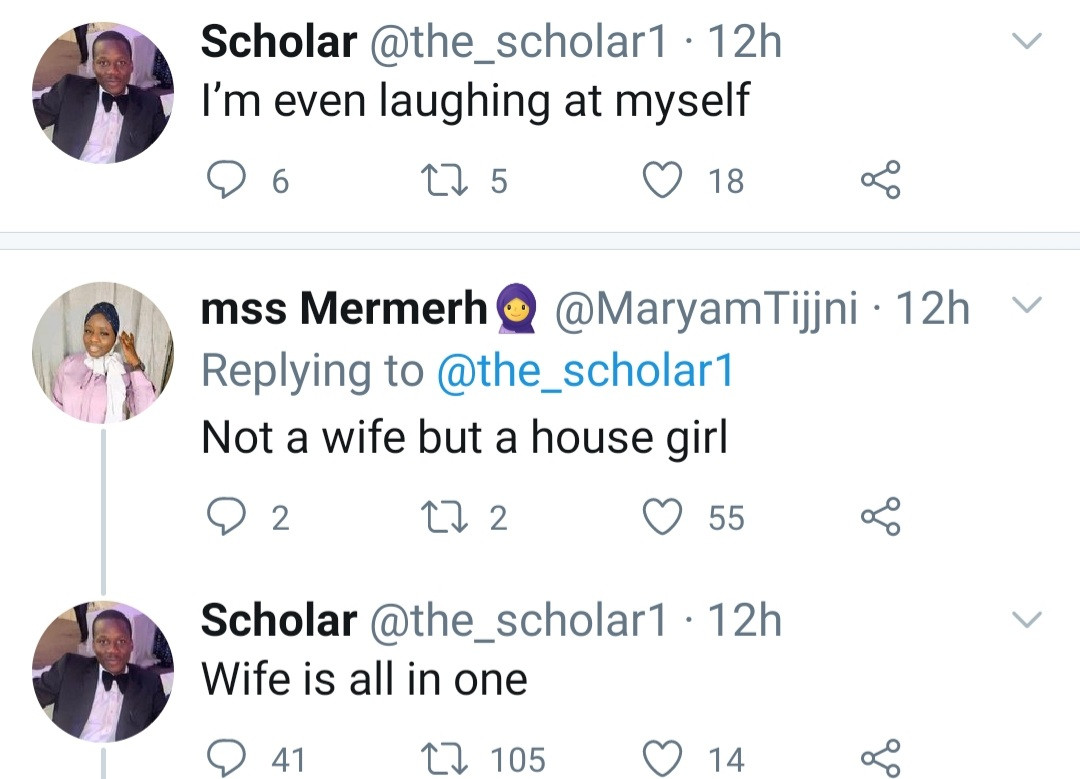The width and height of the screenshot is (1080, 779).
Task: Open the @MaryamTijjni profile handle
Action: pos(705,311)
